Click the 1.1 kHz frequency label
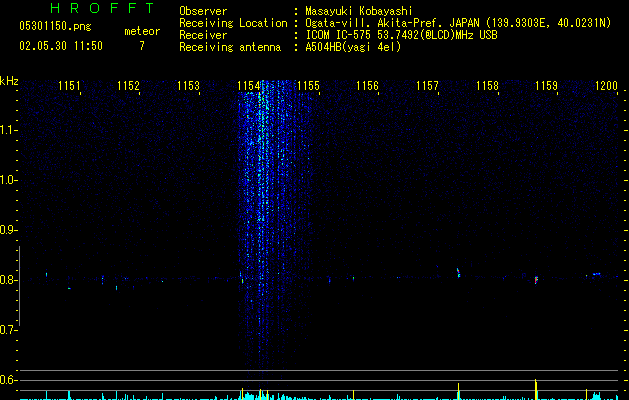This screenshot has width=629, height=400. (8, 130)
